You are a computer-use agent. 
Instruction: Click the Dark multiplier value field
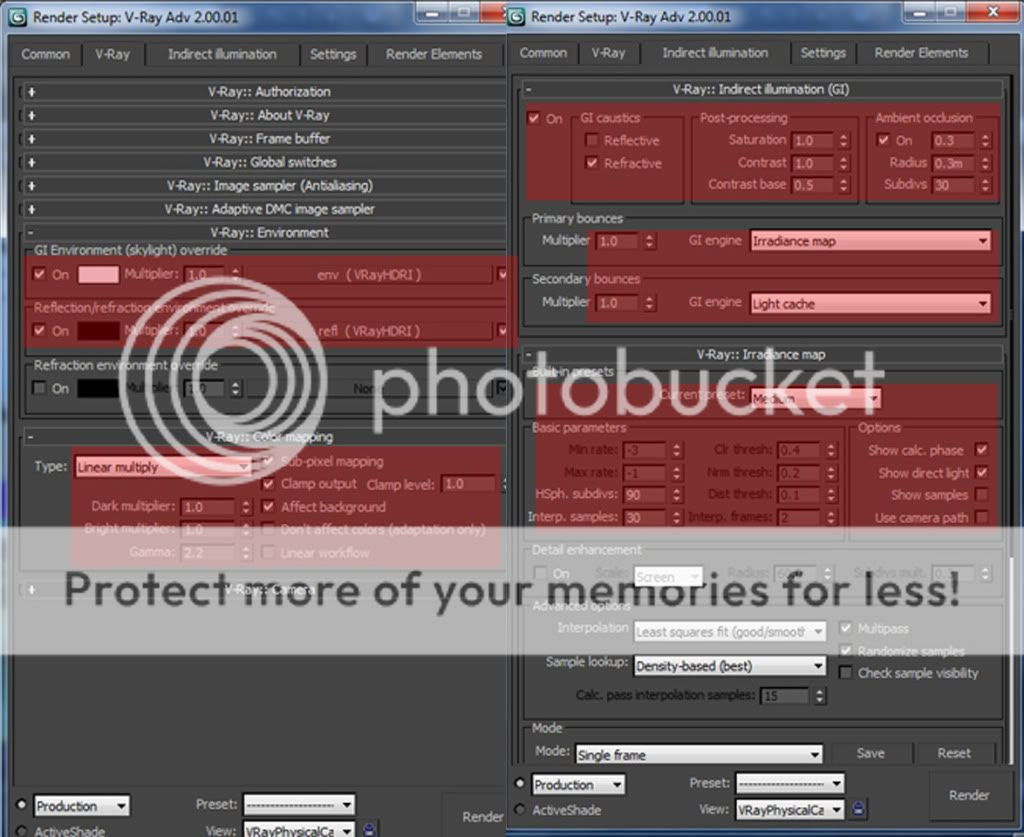tap(208, 507)
